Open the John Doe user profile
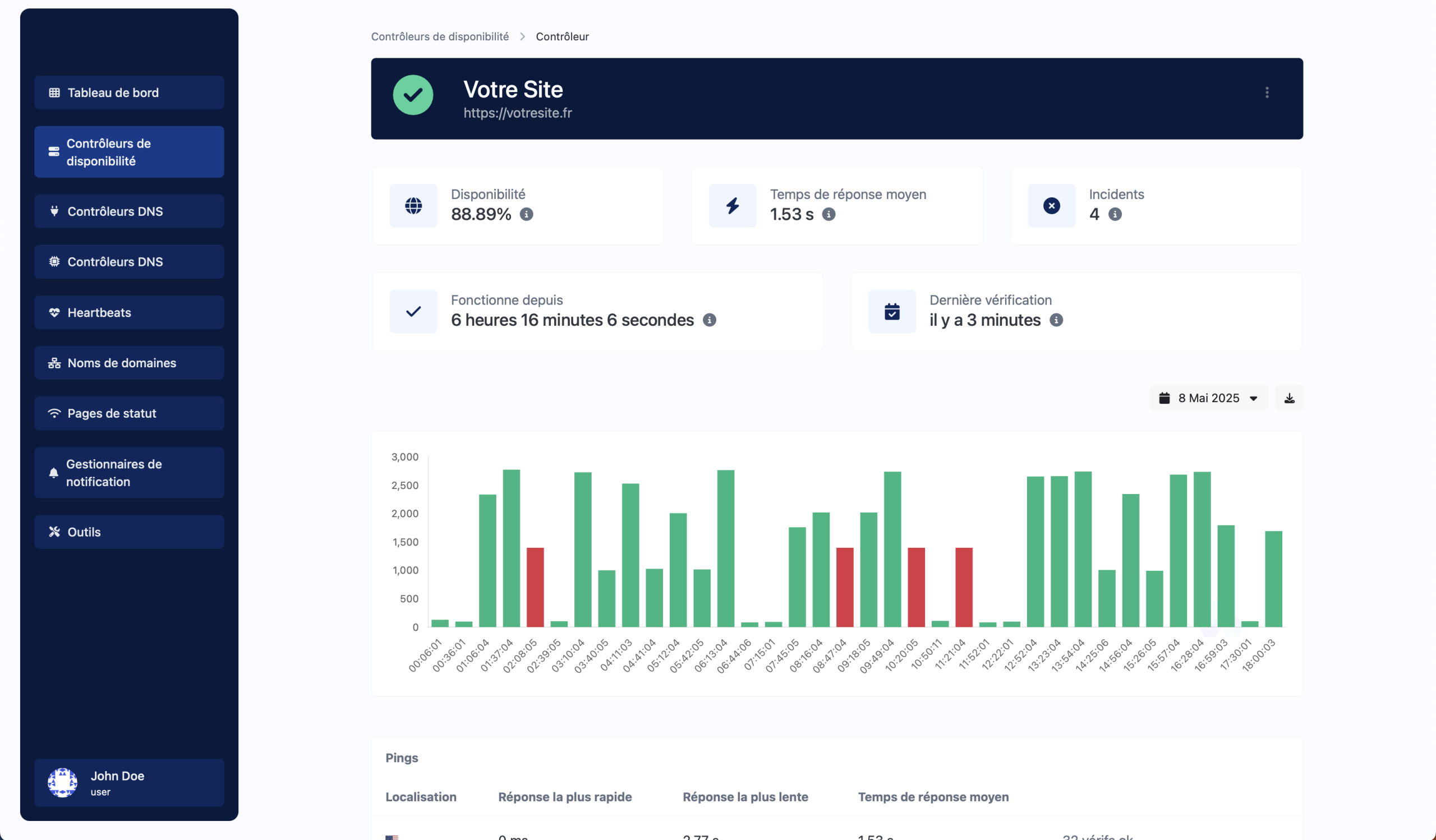This screenshot has width=1436, height=840. click(129, 782)
